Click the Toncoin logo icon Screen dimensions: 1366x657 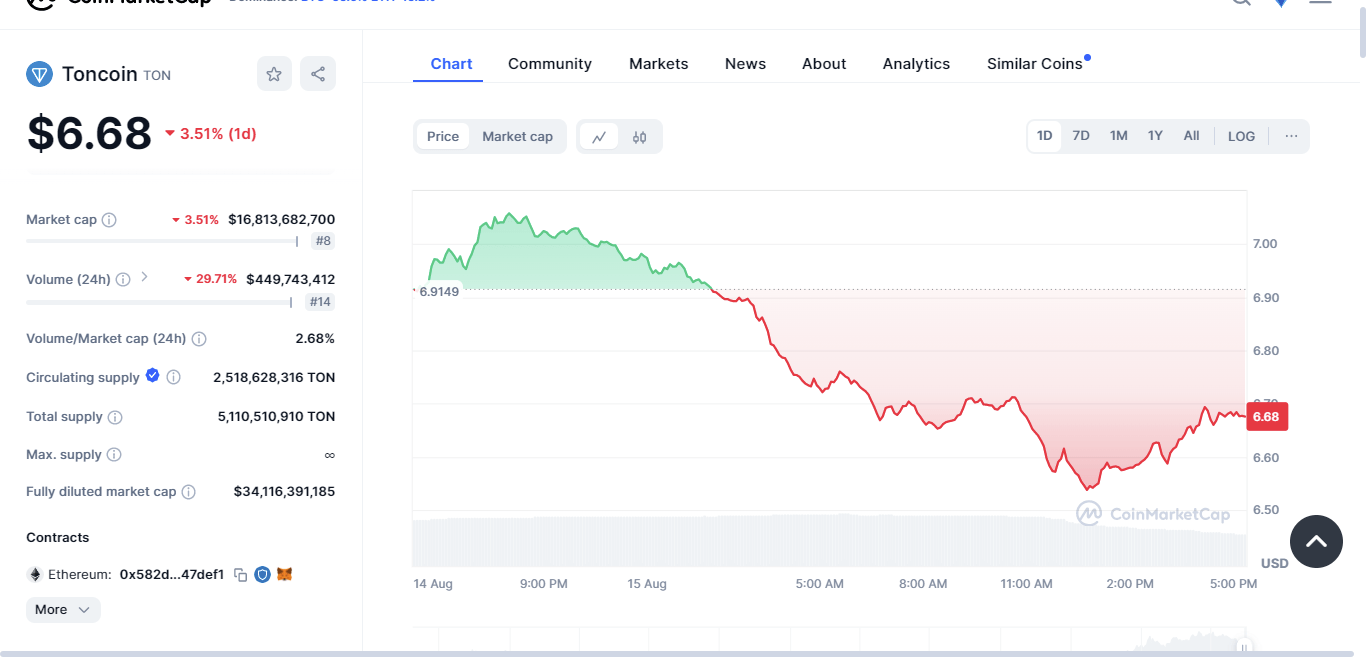[x=39, y=74]
